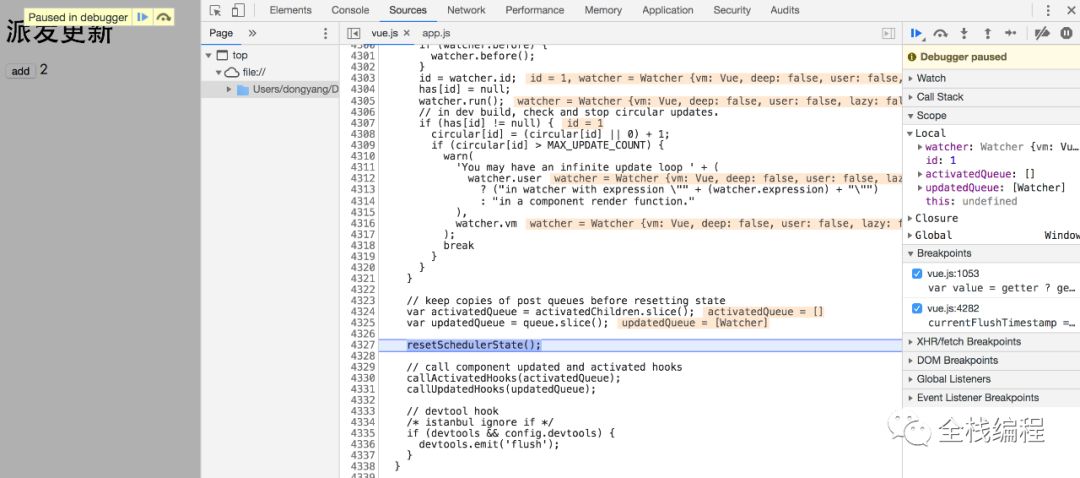Image resolution: width=1080 pixels, height=478 pixels.
Task: Open the Elements panel
Action: (x=291, y=10)
